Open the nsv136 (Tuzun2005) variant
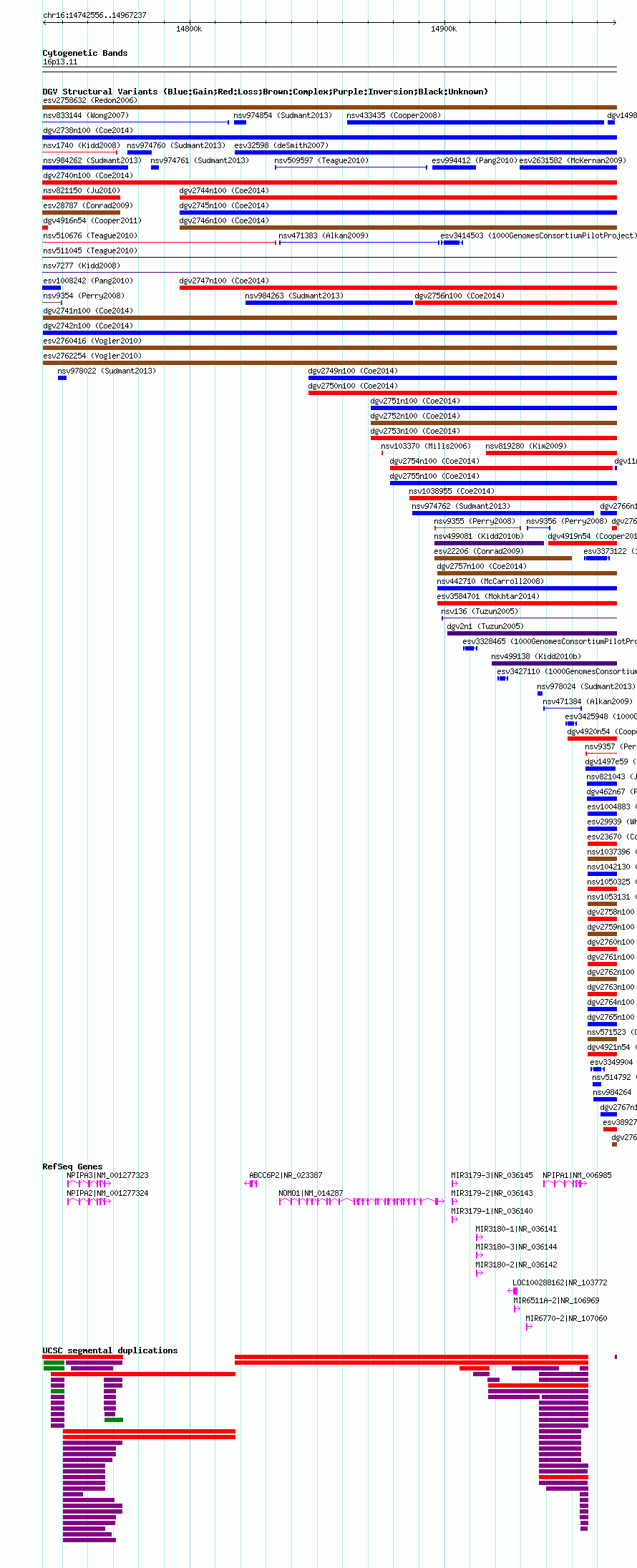This screenshot has height=1568, width=637. (480, 611)
